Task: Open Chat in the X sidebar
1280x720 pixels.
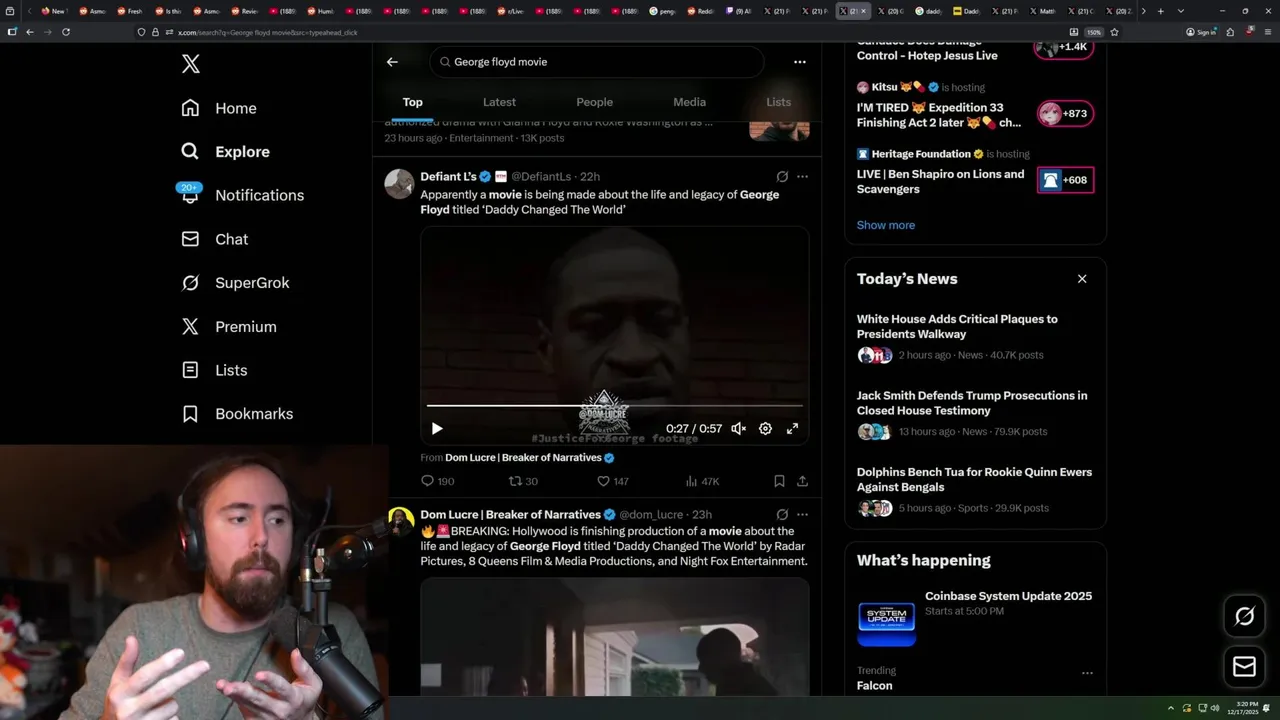Action: (214, 239)
